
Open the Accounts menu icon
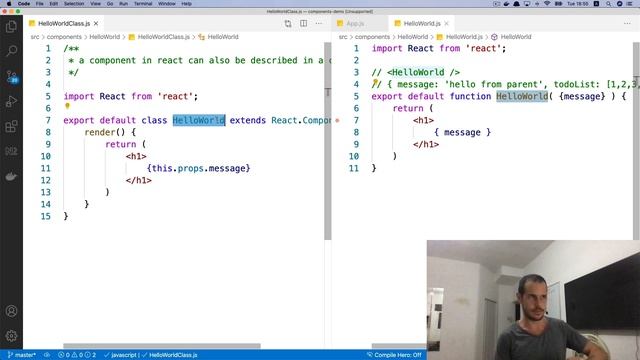[11, 311]
